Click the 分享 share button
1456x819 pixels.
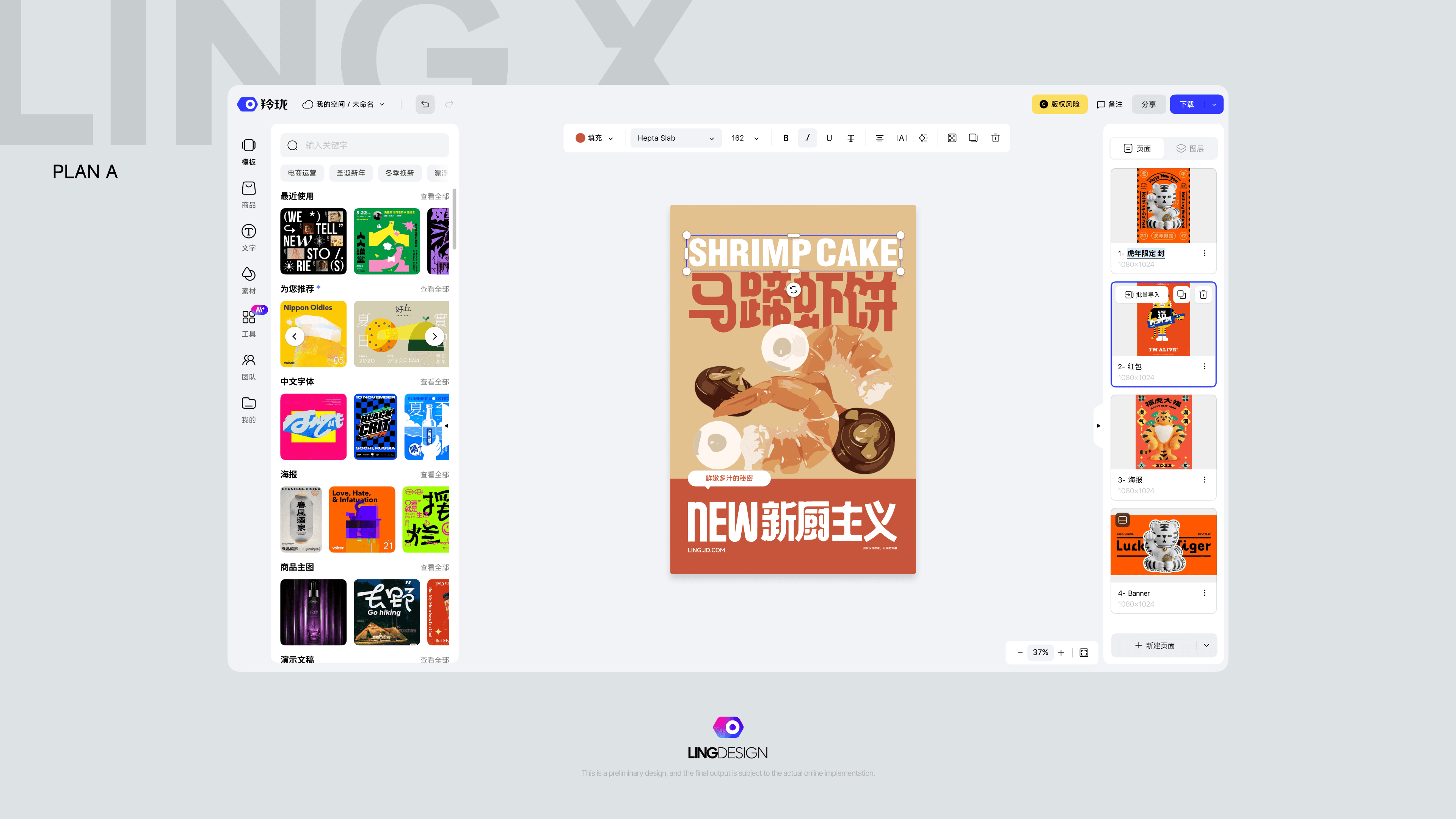pyautogui.click(x=1148, y=104)
